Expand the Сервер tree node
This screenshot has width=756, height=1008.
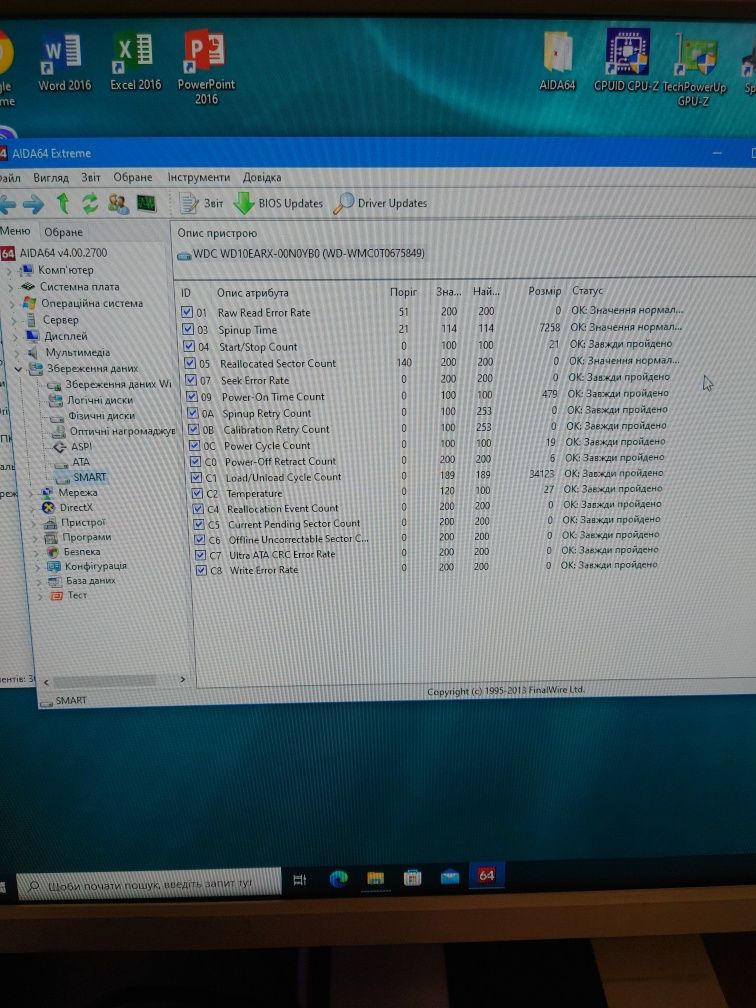coord(14,320)
